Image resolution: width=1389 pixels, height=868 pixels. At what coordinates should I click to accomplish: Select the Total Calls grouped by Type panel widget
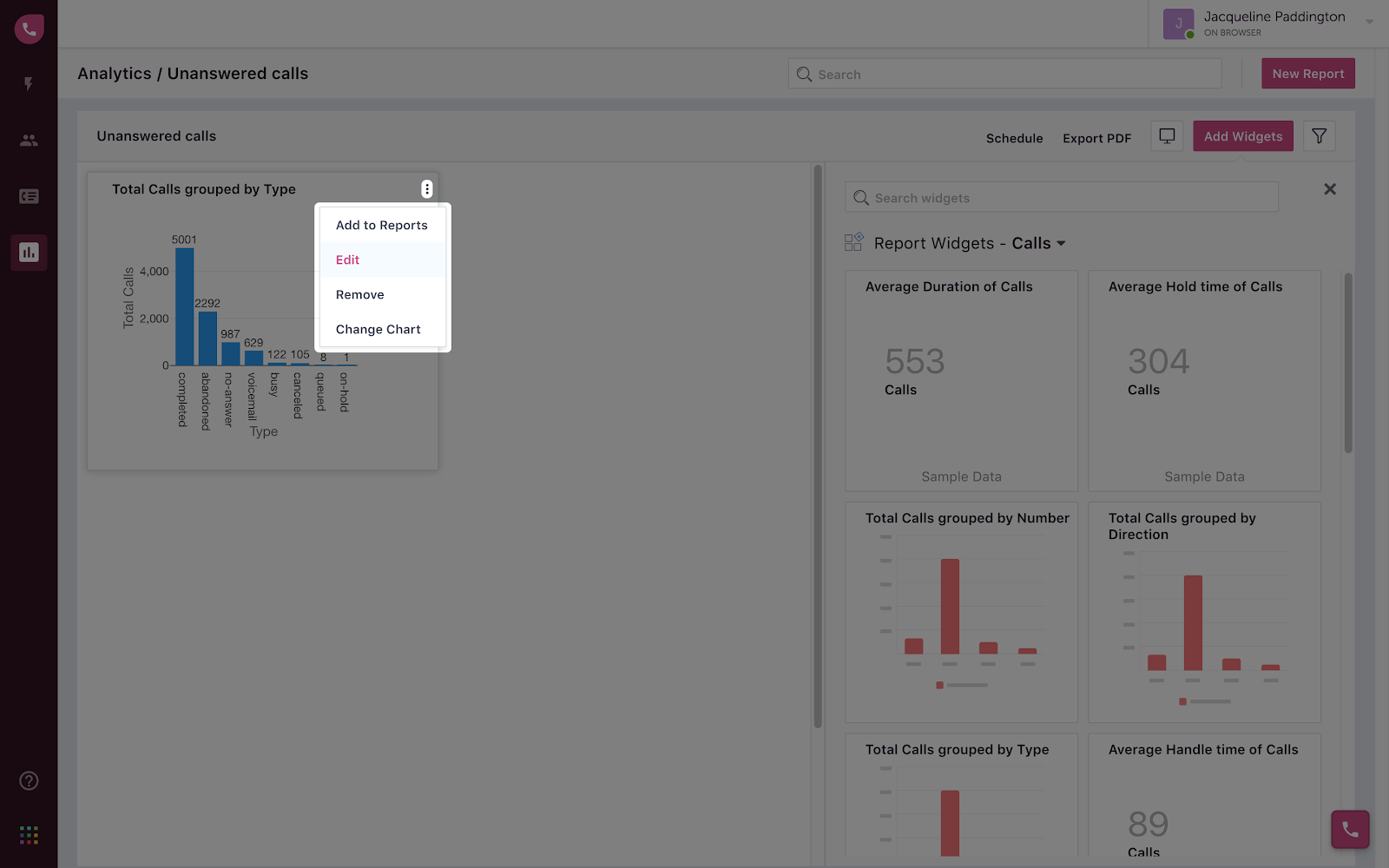962,797
